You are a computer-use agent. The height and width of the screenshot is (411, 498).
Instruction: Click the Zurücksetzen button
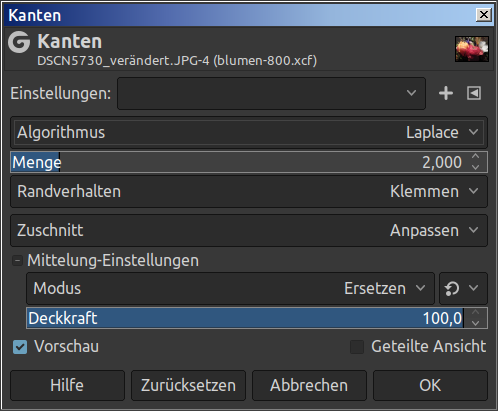188,385
